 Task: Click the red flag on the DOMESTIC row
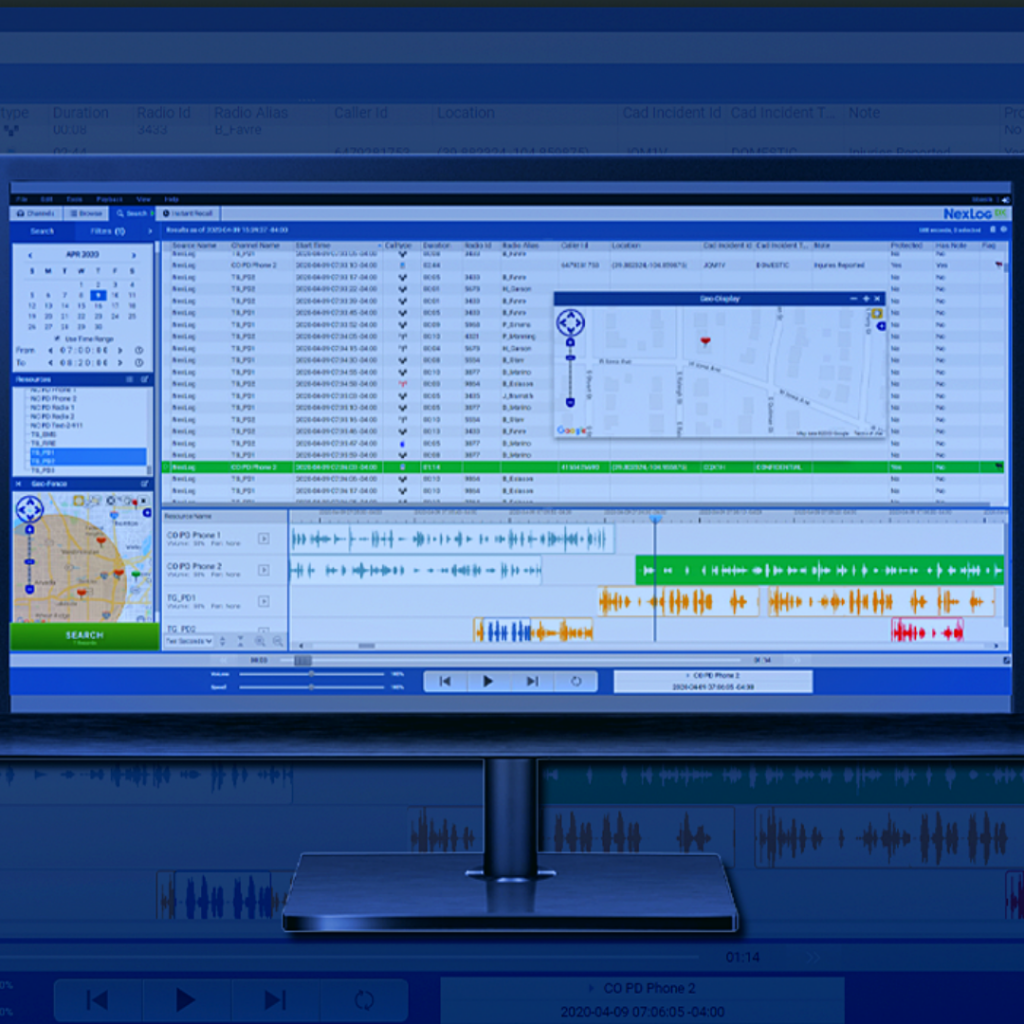(999, 265)
